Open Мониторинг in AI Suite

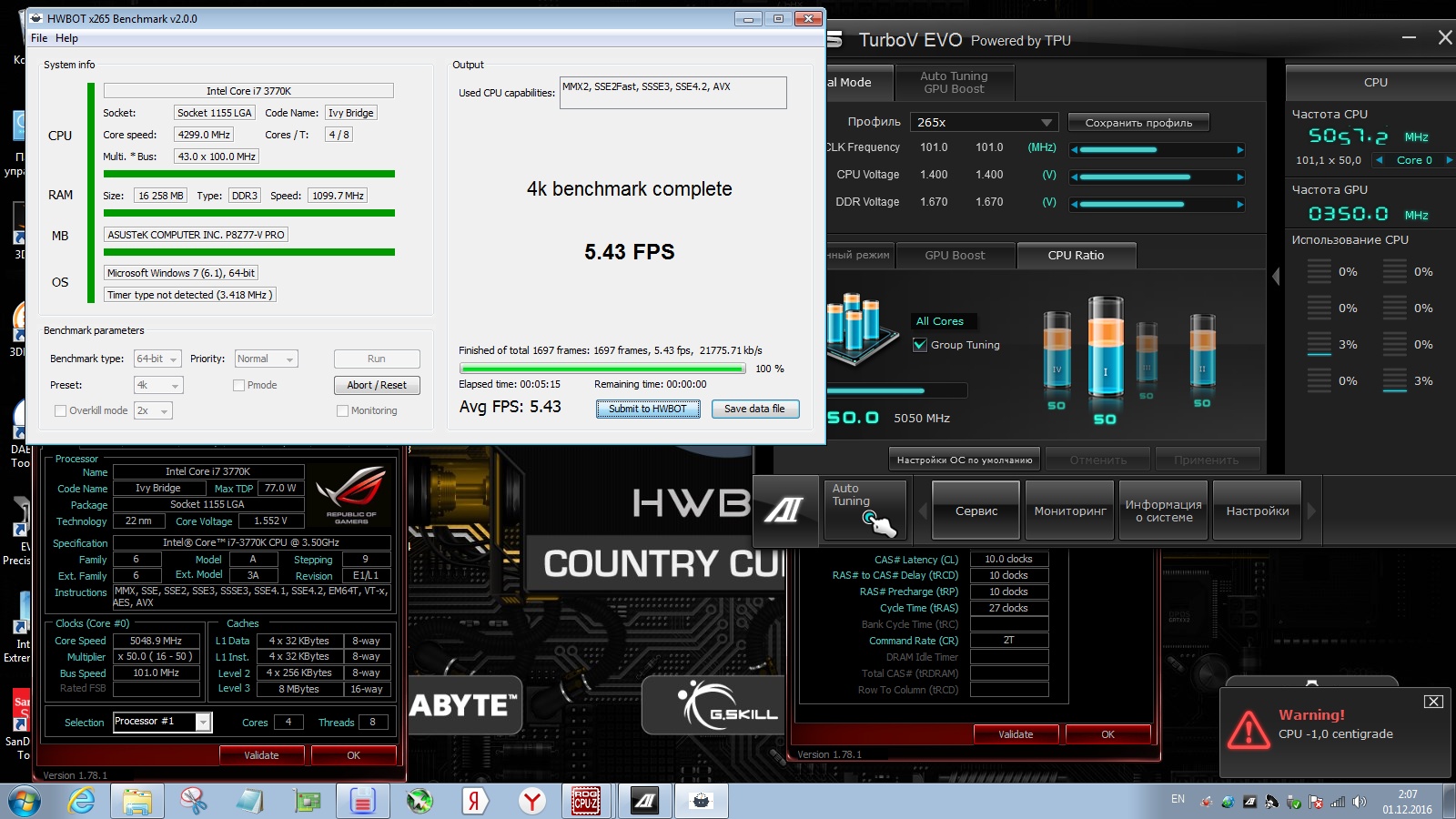pos(1070,511)
